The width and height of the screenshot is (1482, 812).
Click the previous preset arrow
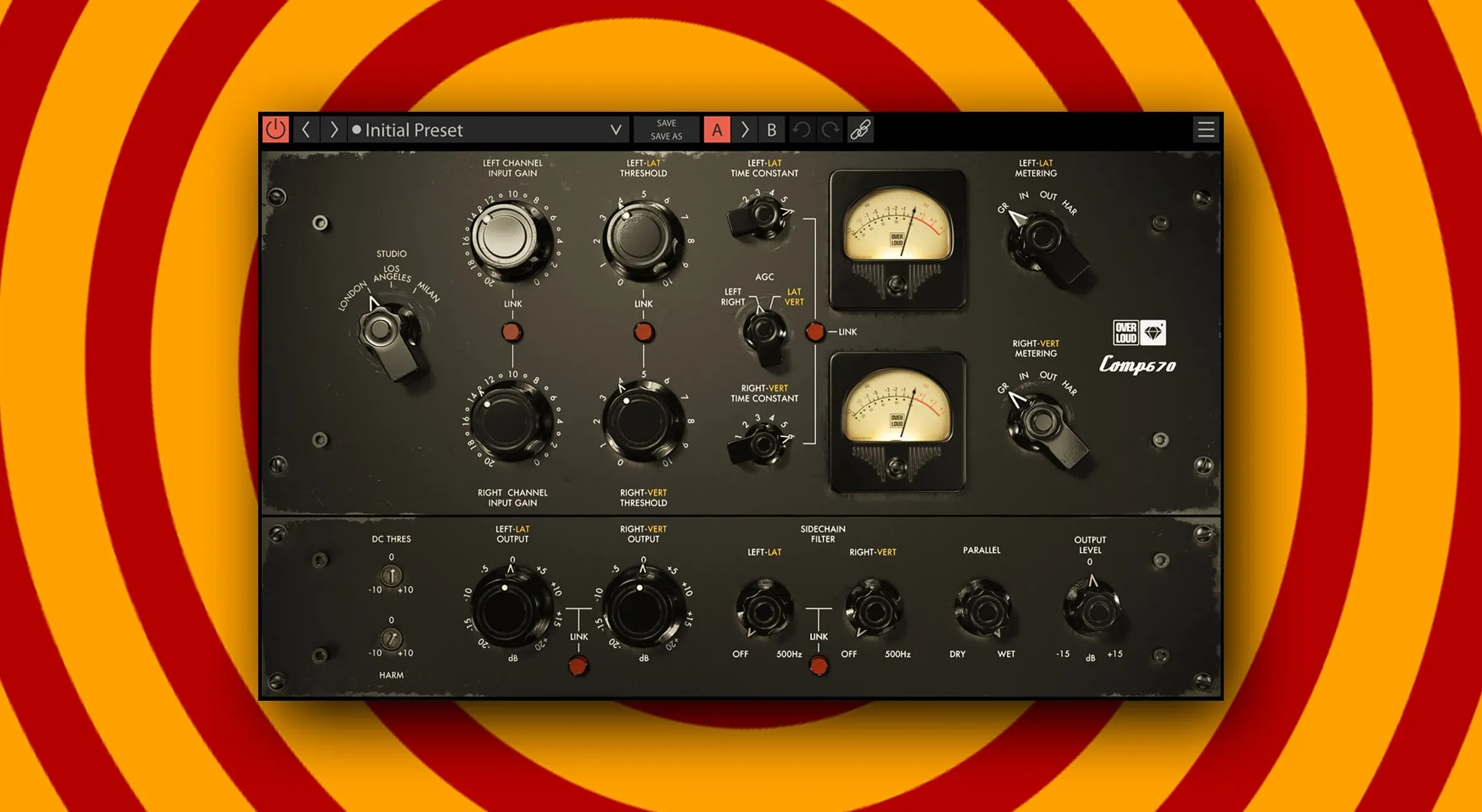click(307, 130)
